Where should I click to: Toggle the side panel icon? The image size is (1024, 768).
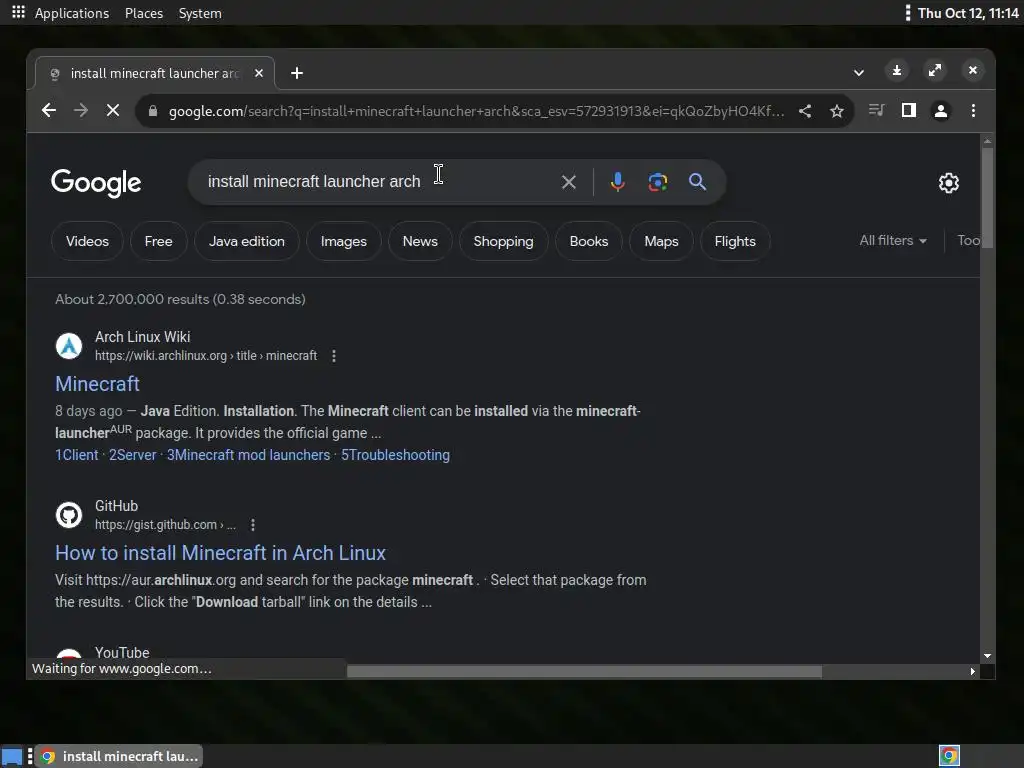(x=908, y=110)
